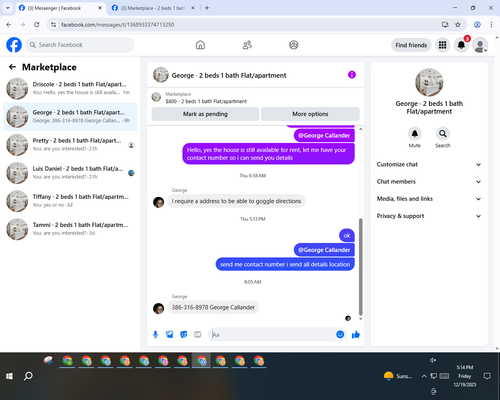Open the Groups icon in top navigation
The image size is (500, 400).
(x=294, y=45)
